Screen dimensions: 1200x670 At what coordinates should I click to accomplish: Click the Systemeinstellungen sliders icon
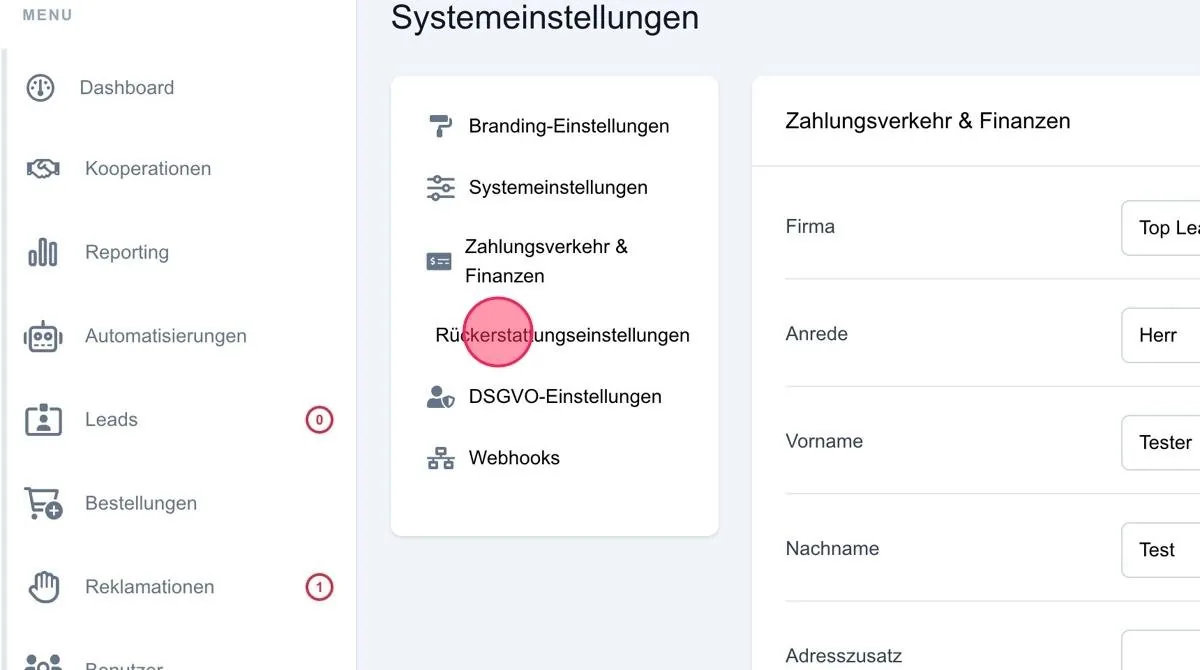(x=440, y=187)
